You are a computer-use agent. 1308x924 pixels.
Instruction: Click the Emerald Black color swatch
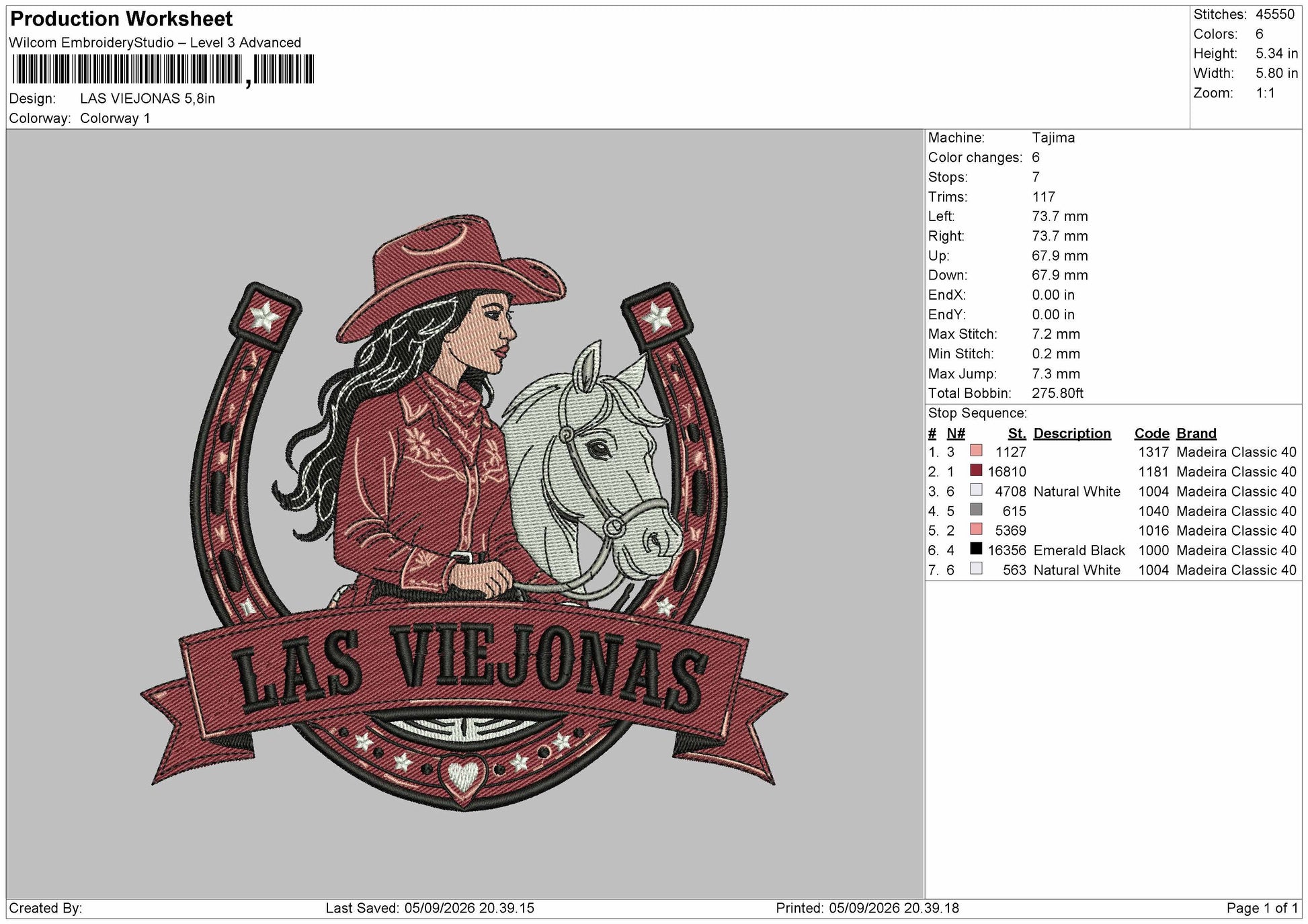[x=976, y=549]
